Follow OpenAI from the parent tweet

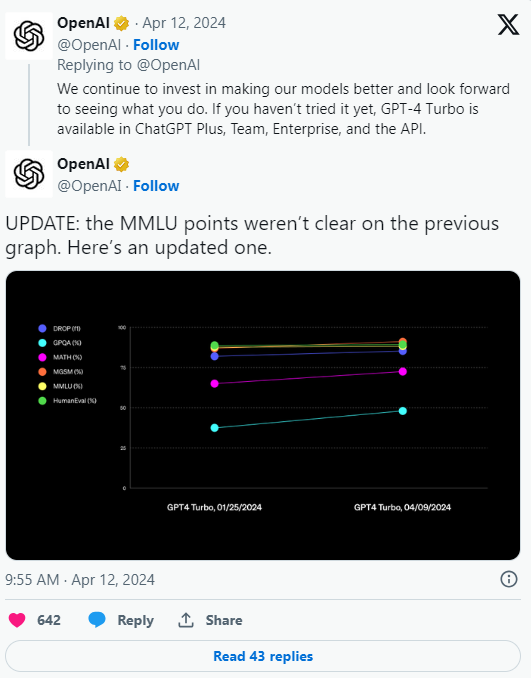click(156, 45)
